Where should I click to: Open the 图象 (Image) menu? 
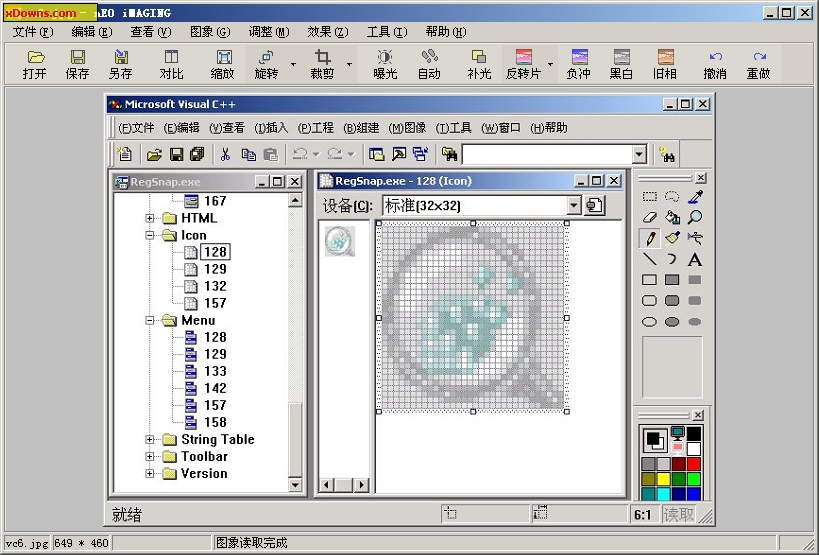coord(210,32)
